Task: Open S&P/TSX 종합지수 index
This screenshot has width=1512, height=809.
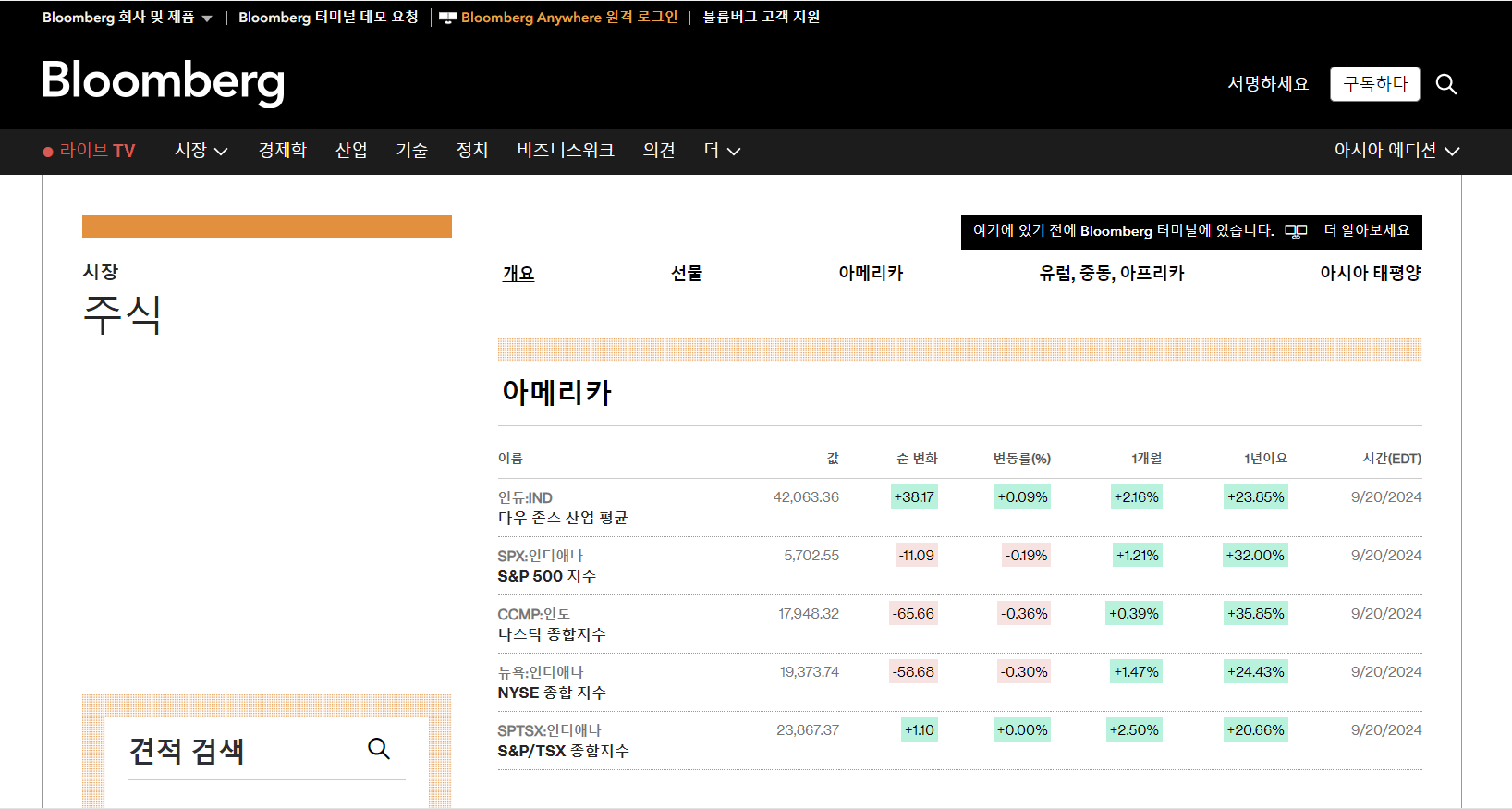Action: 564,751
